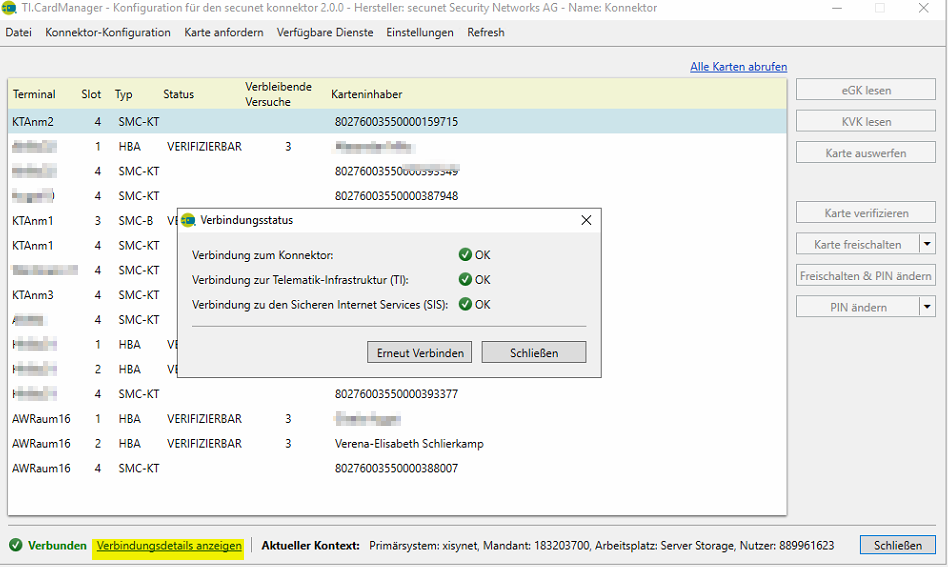Viewport: 948px width, 567px height.
Task: Click the green checkmark for Sichere Internet Services
Action: (x=465, y=305)
